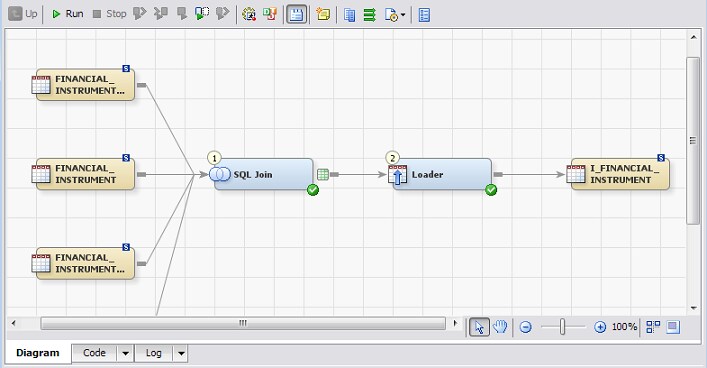Switch to the Code tab
The image size is (707, 368).
click(x=94, y=353)
